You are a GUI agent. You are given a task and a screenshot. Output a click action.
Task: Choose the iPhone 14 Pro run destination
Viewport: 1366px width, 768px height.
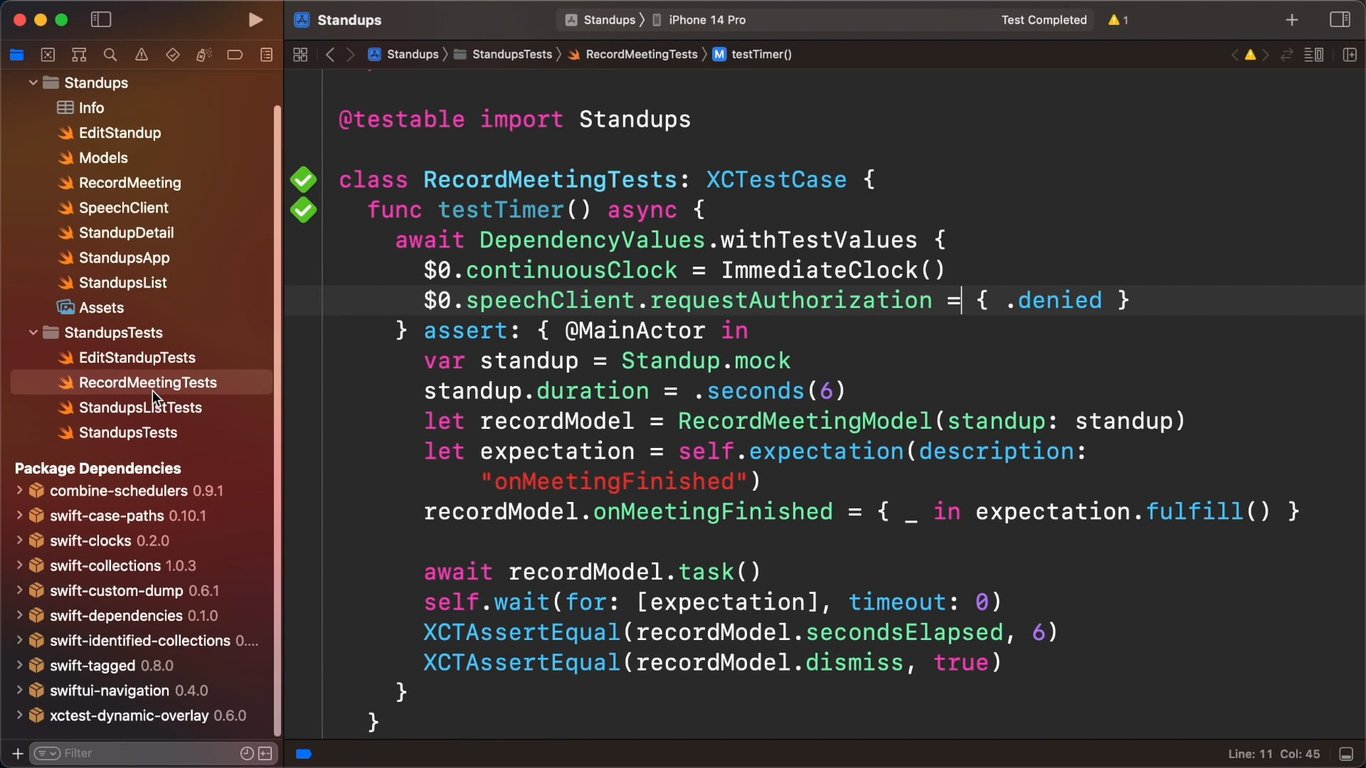[x=699, y=20]
